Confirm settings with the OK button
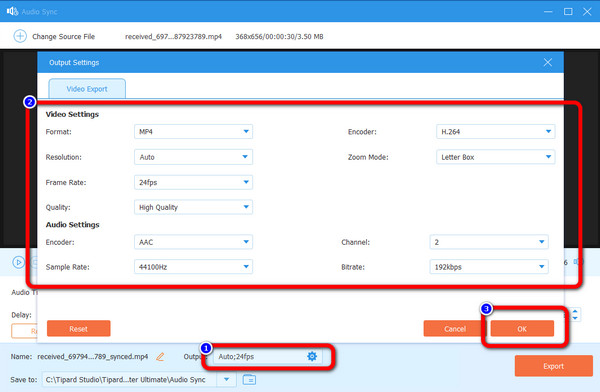This screenshot has height=392, width=600. (x=522, y=329)
